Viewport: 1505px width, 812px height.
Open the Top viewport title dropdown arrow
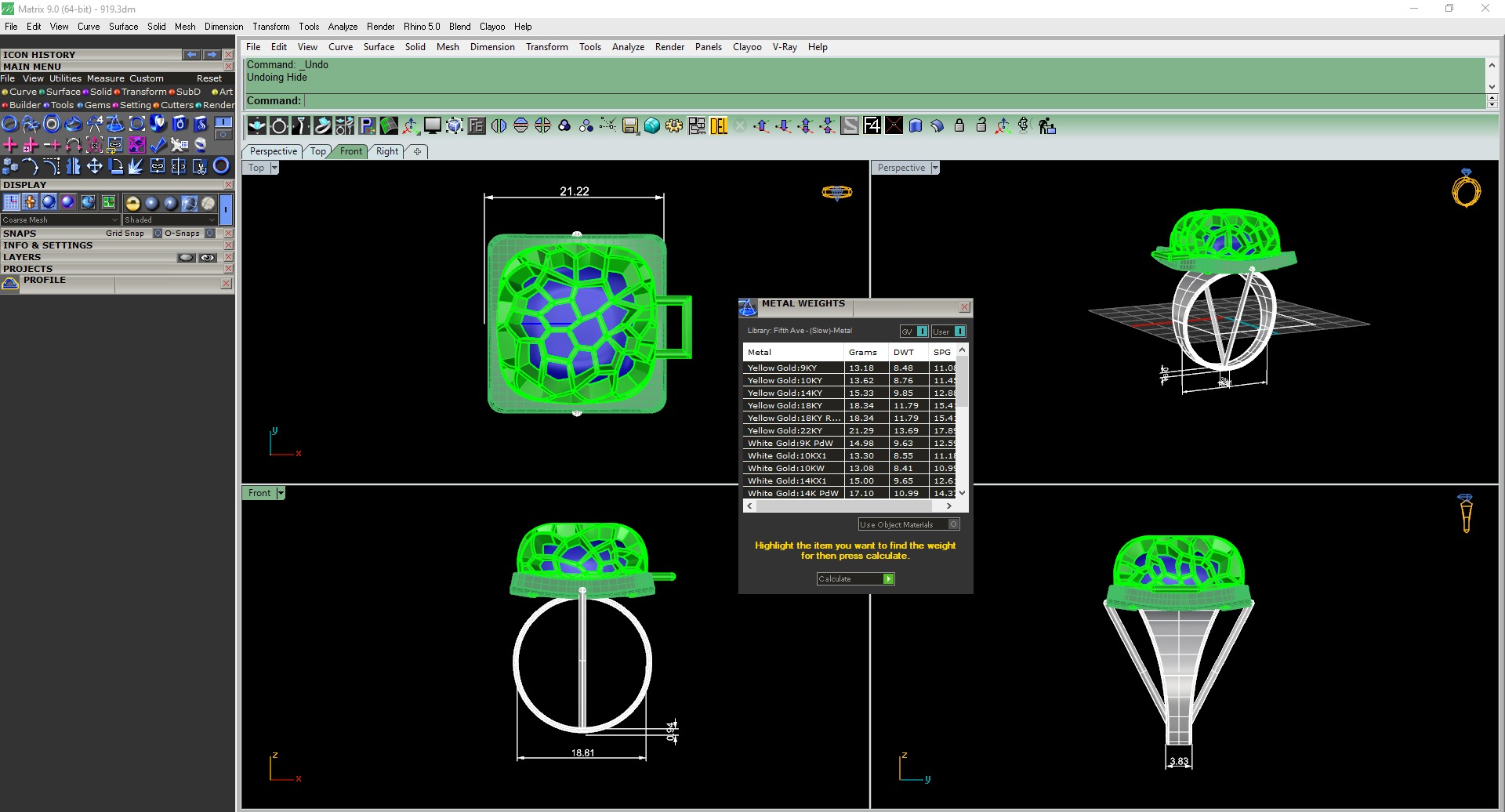pos(274,168)
